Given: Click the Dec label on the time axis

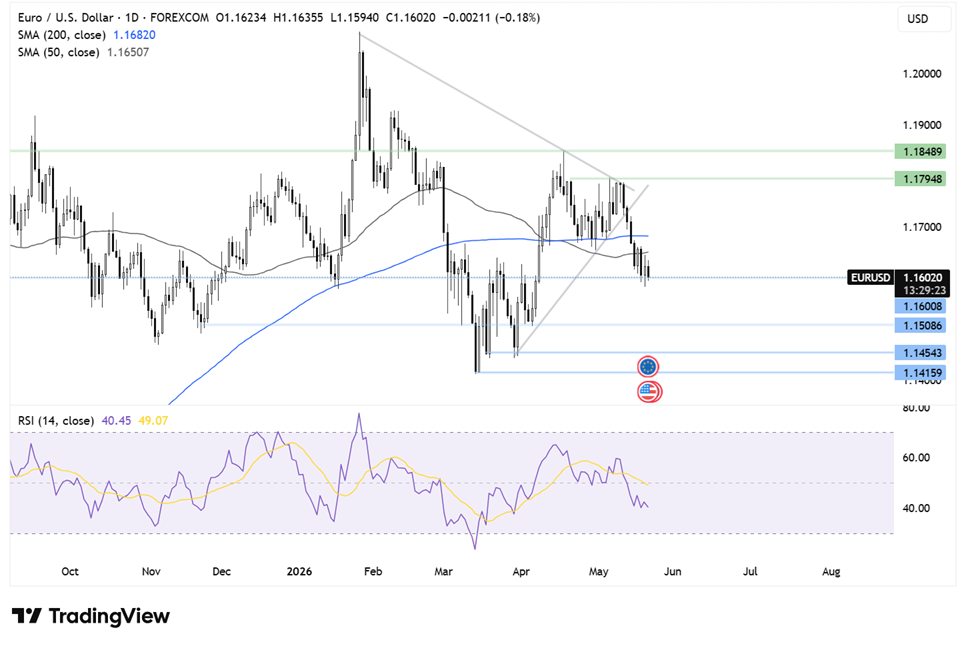Looking at the screenshot, I should [222, 571].
